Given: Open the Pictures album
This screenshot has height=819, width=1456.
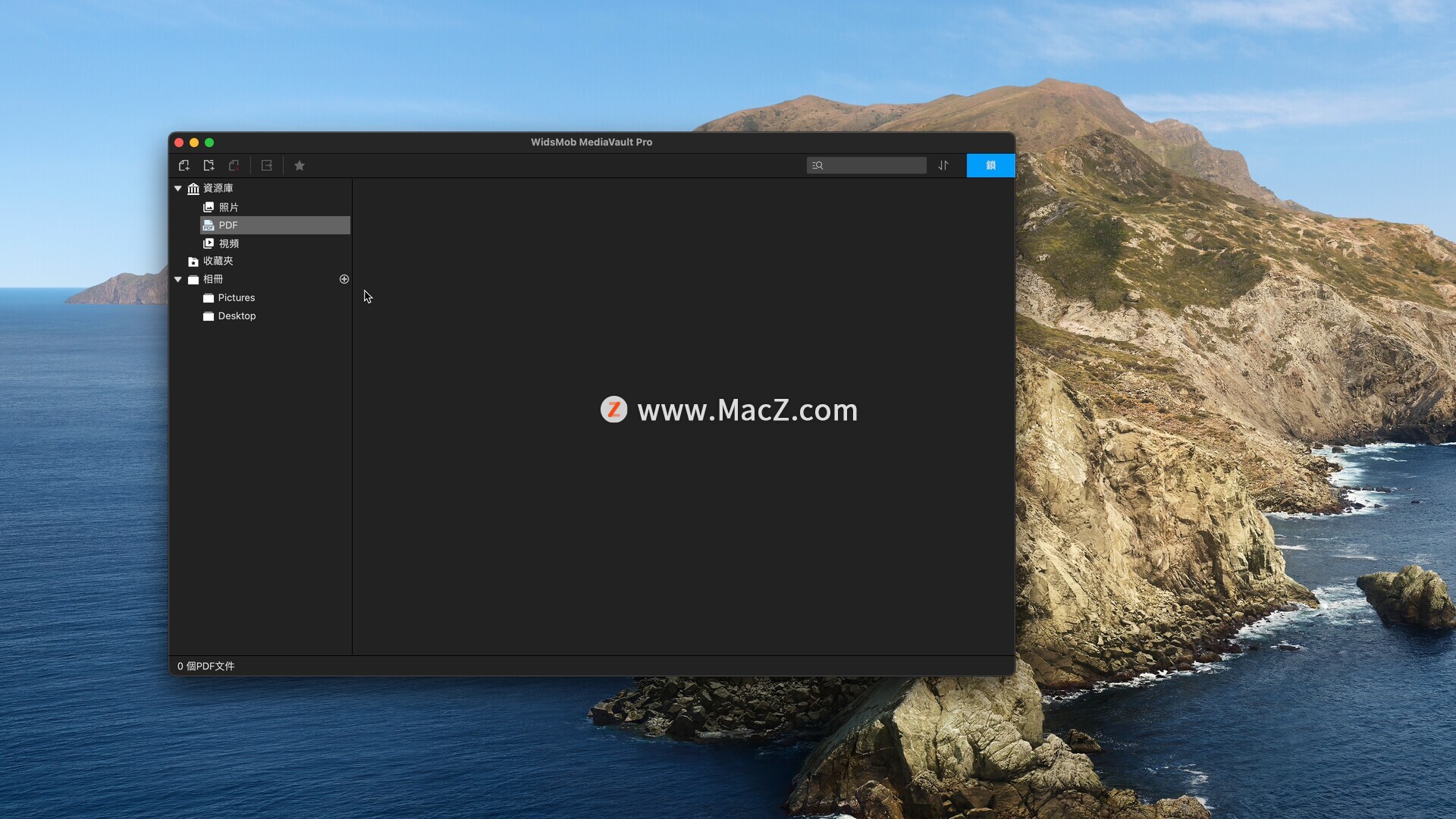Looking at the screenshot, I should tap(229, 298).
